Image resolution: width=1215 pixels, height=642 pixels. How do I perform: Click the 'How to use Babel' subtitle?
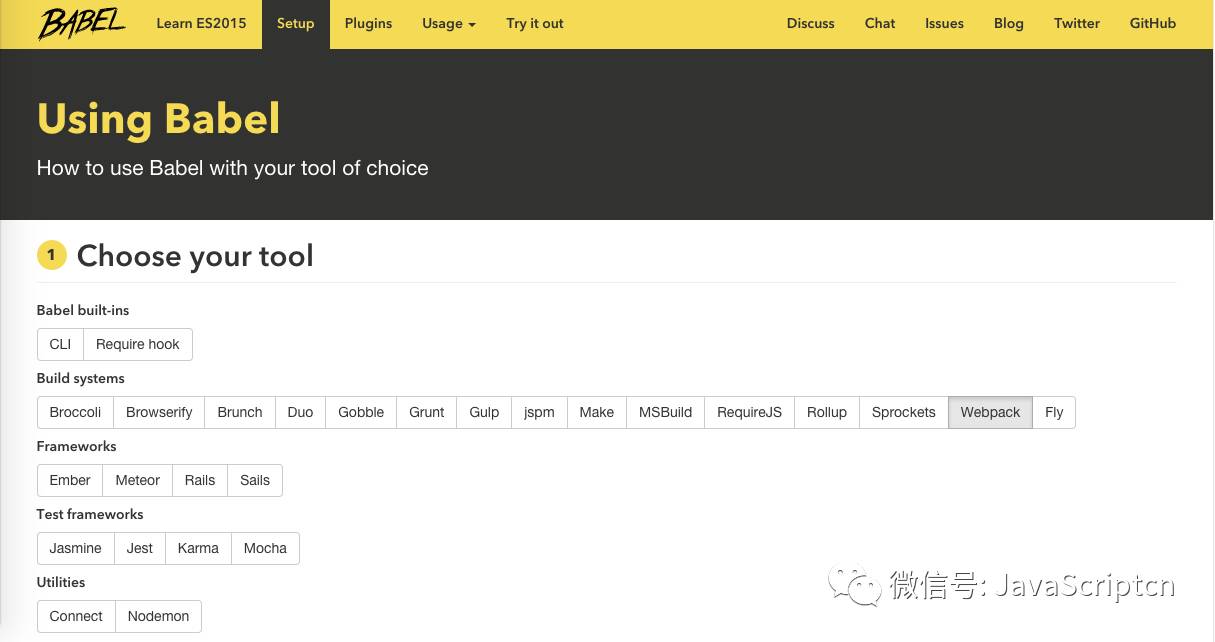233,168
